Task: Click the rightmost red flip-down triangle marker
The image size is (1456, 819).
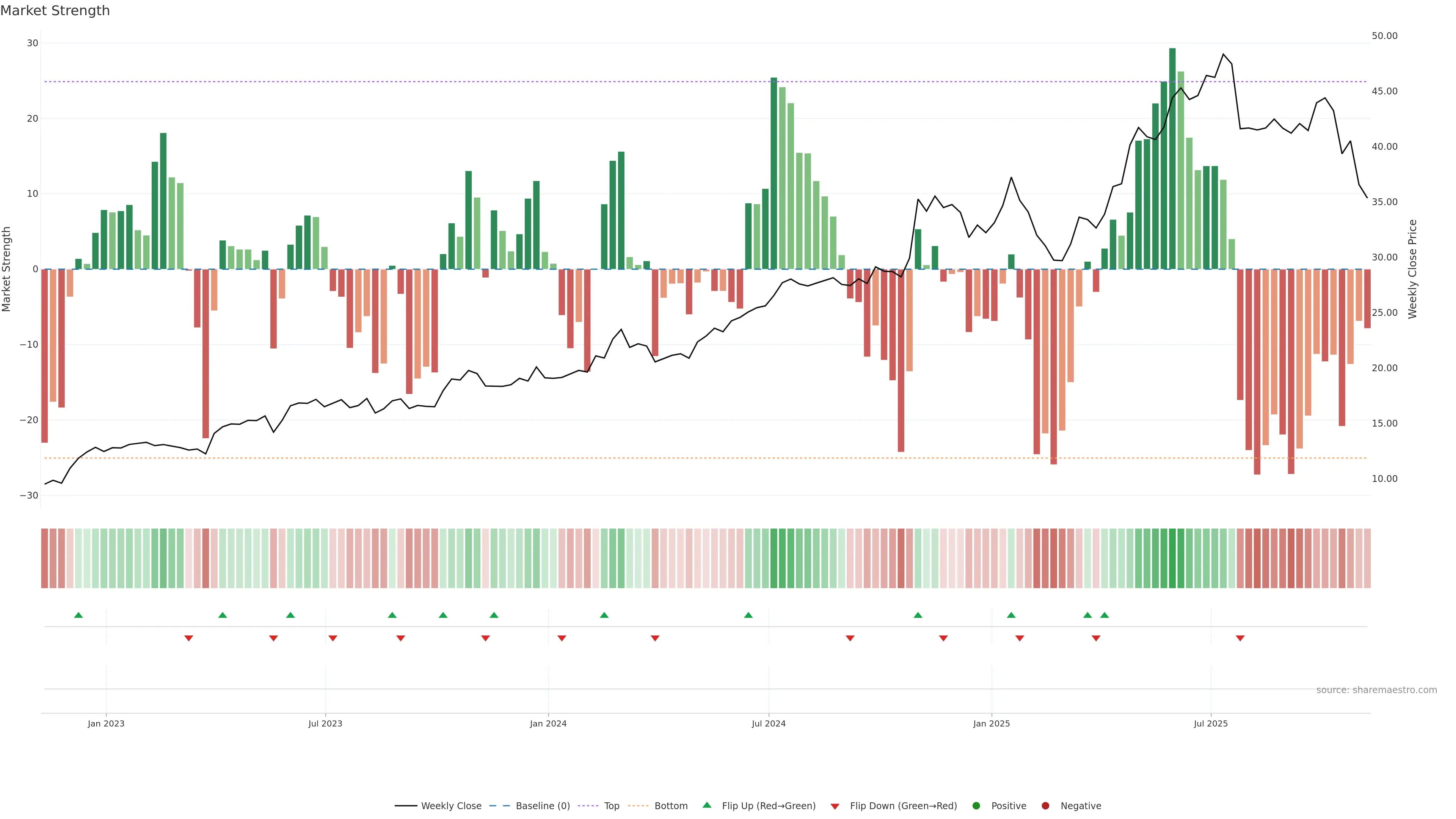Action: (x=1240, y=638)
